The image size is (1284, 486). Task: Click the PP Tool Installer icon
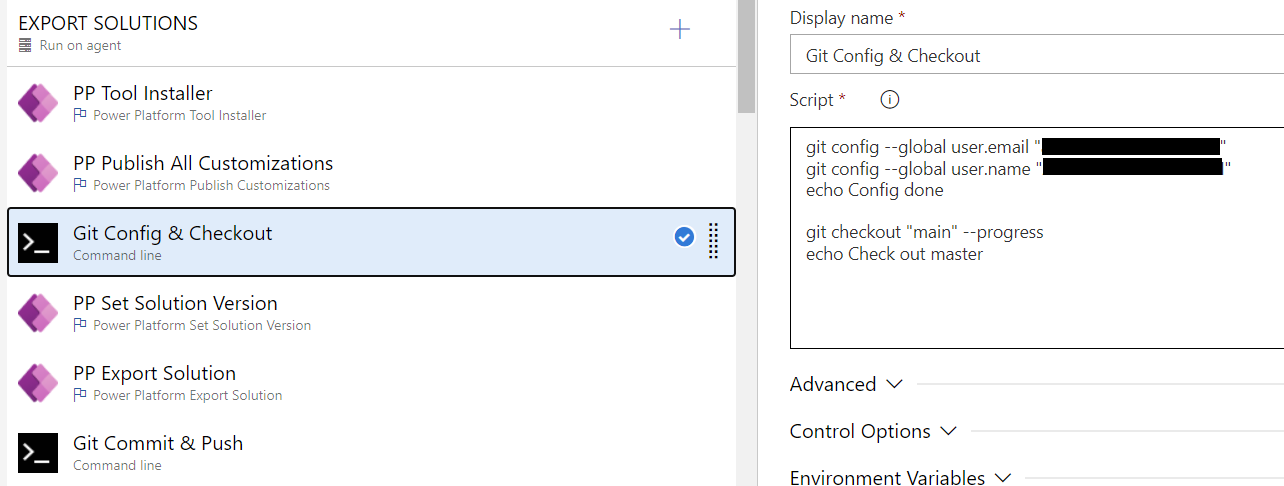click(38, 103)
